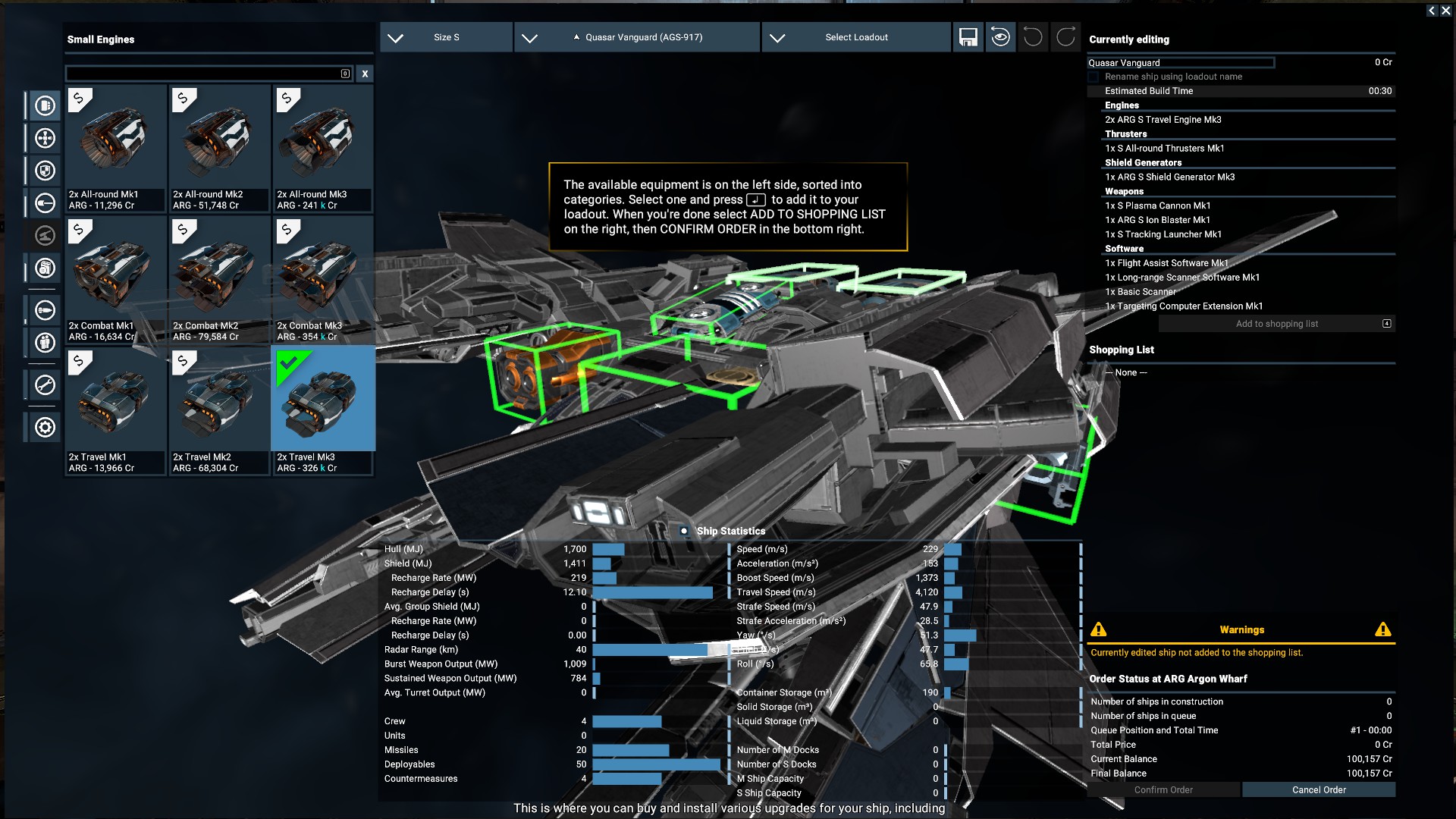Click the undo icon
The image size is (1456, 819).
1034,38
